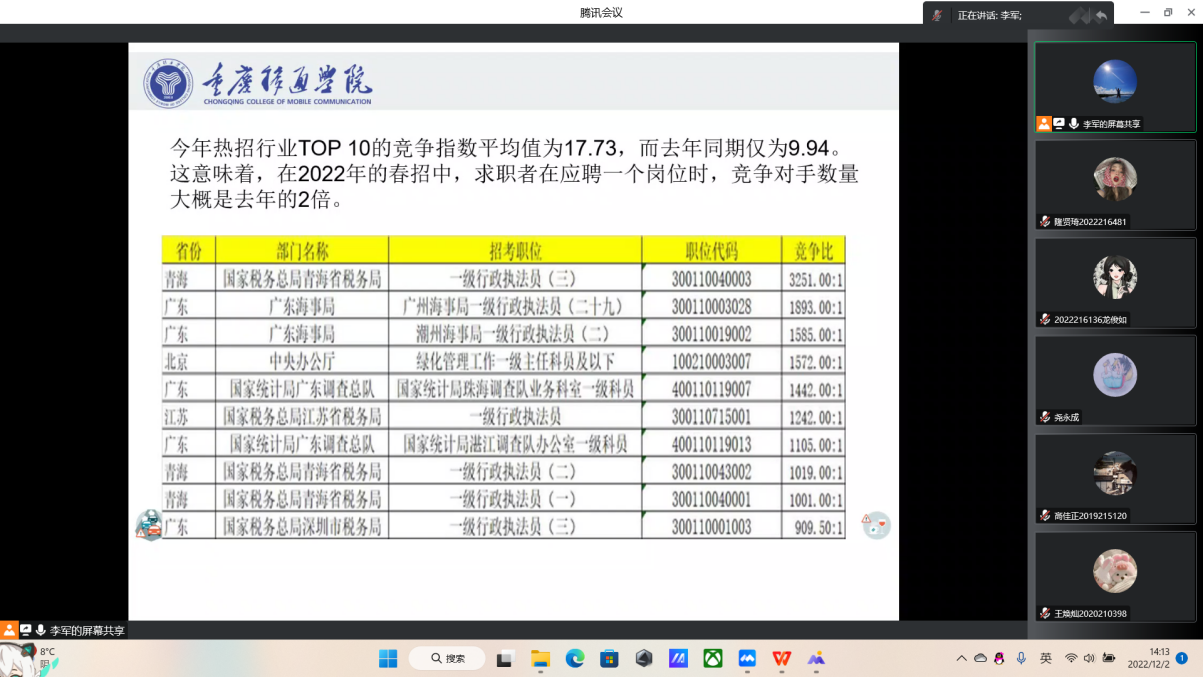The width and height of the screenshot is (1203, 677).
Task: Launch WPS Office from the taskbar
Action: click(781, 658)
